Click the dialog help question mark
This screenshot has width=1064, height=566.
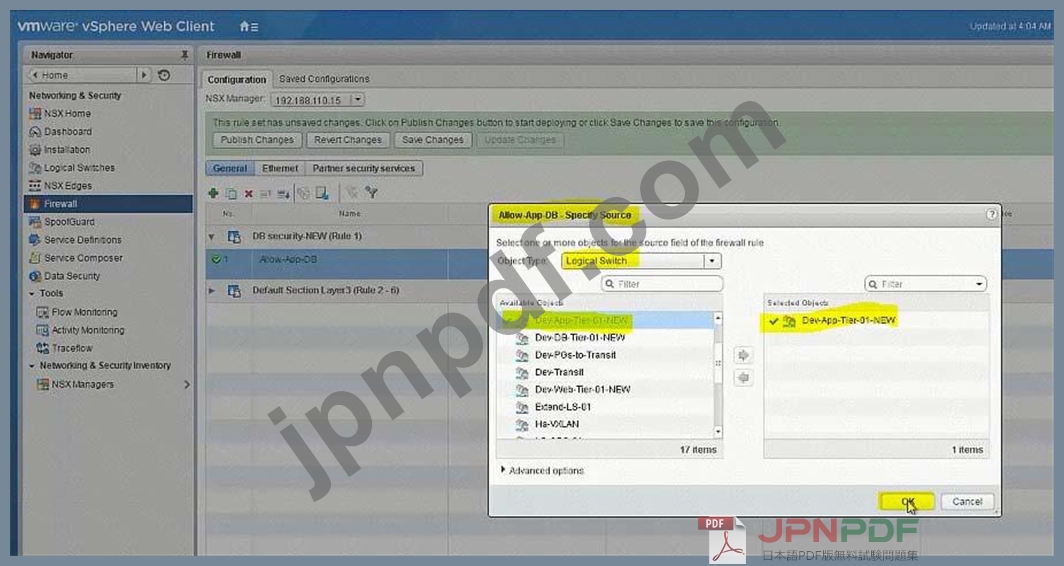991,214
